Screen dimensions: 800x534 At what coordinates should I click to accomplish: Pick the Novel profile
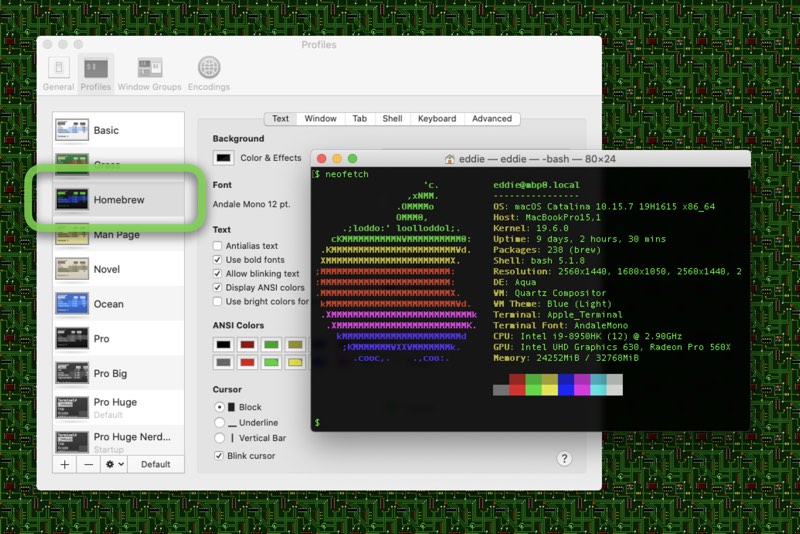118,269
